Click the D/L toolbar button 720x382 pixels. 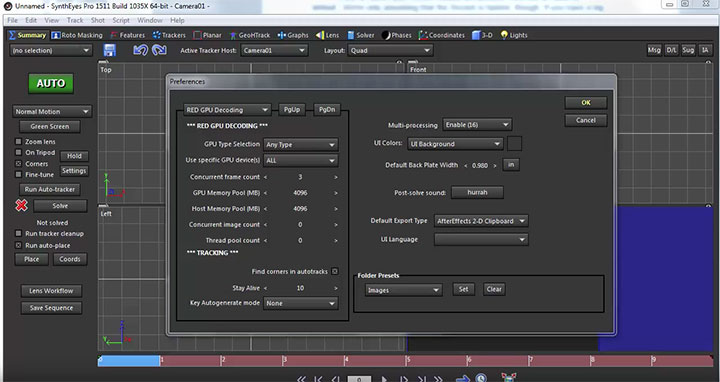(671, 50)
